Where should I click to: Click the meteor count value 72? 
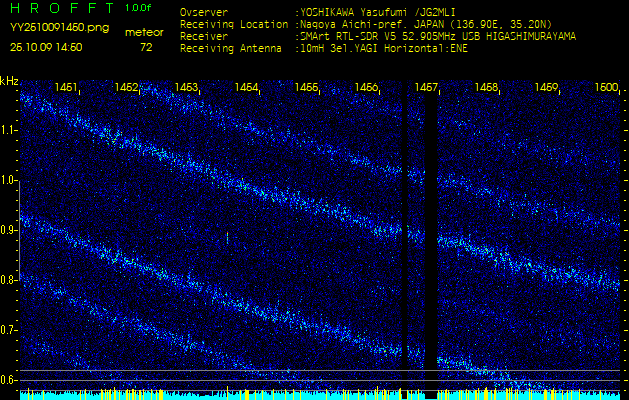pos(146,47)
